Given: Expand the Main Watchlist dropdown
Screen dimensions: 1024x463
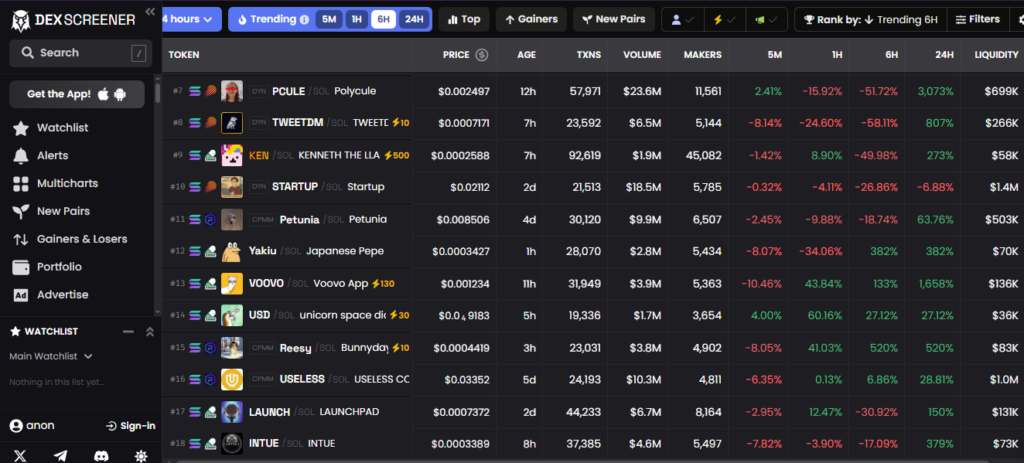Looking at the screenshot, I should click(x=51, y=356).
